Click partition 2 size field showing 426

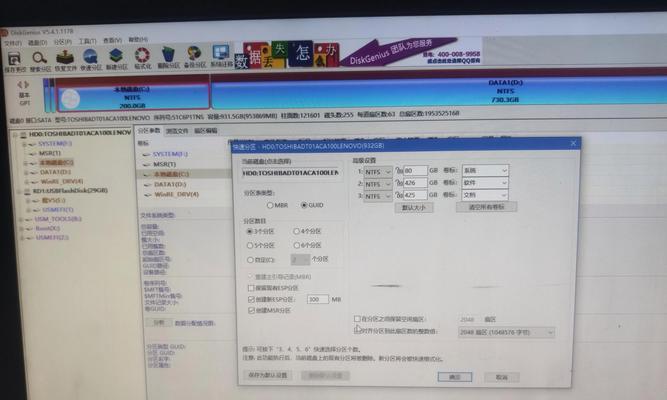[415, 183]
